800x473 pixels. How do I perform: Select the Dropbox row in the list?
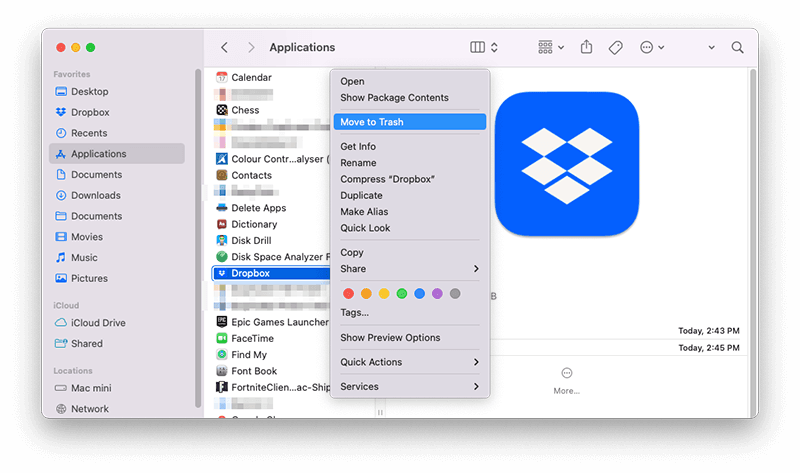pos(271,273)
